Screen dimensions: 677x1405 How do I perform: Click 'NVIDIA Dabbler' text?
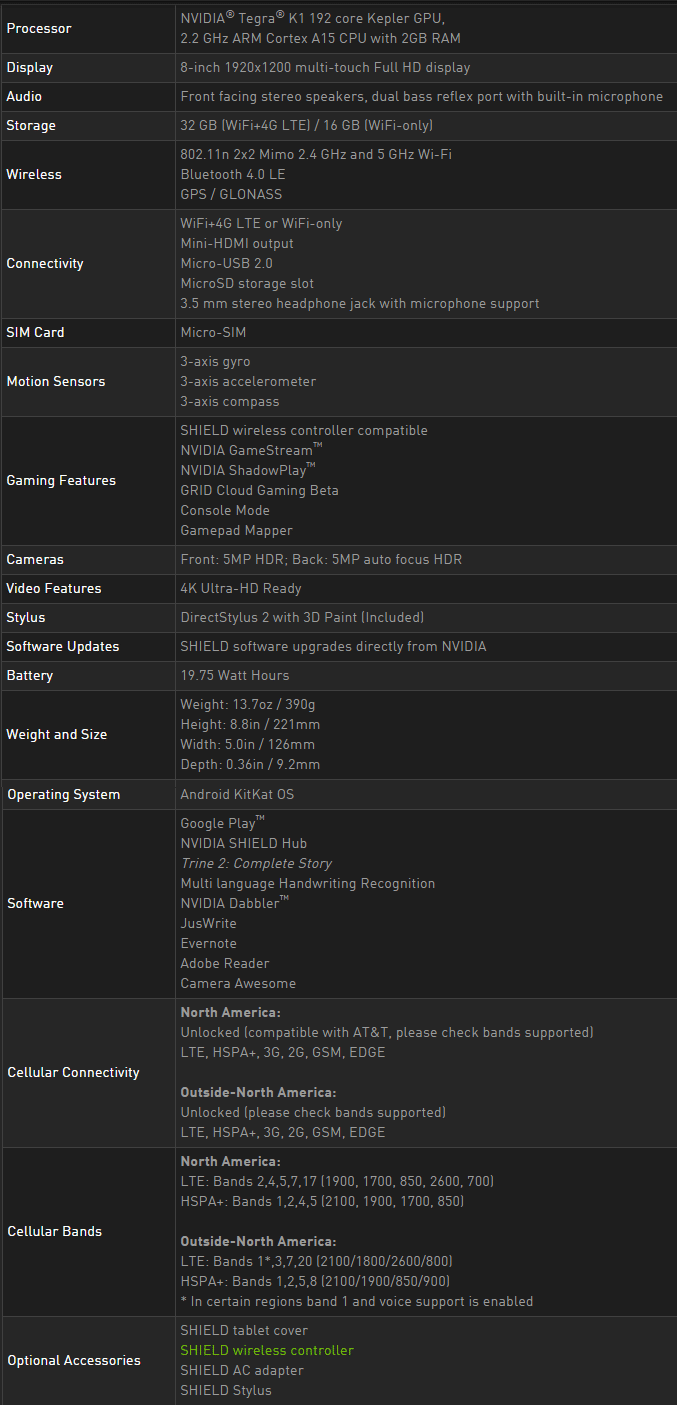(x=235, y=903)
